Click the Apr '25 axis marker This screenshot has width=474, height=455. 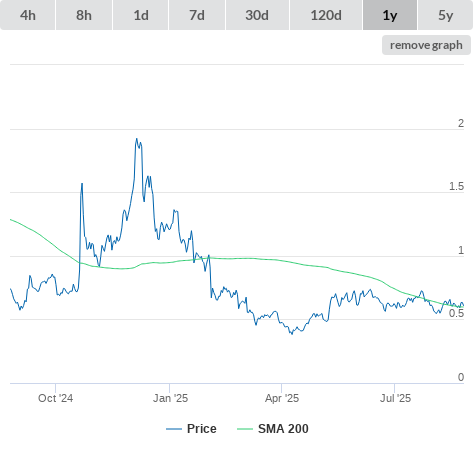pyautogui.click(x=282, y=398)
